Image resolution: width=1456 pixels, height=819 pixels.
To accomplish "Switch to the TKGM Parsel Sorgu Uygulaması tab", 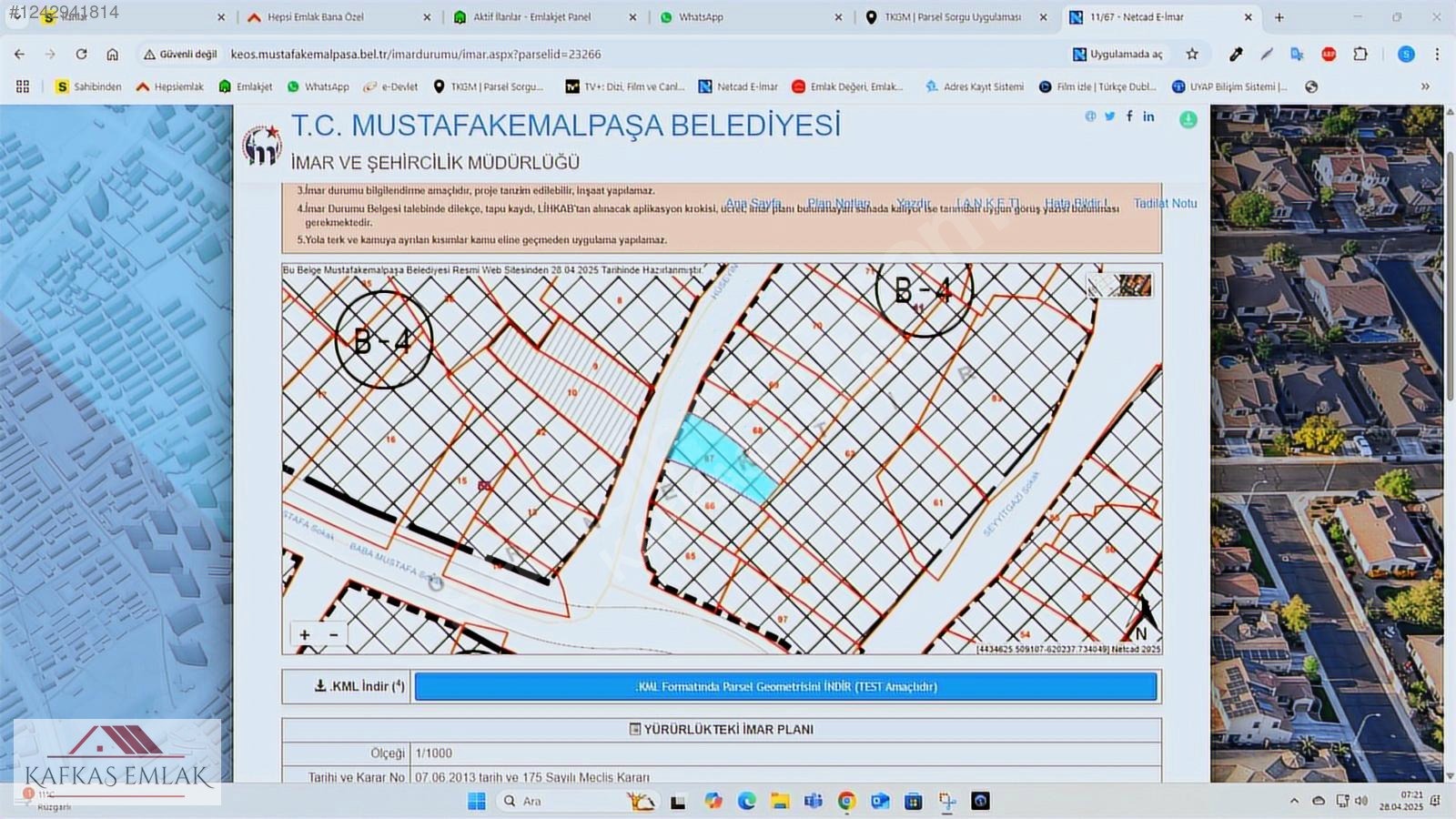I will (957, 17).
